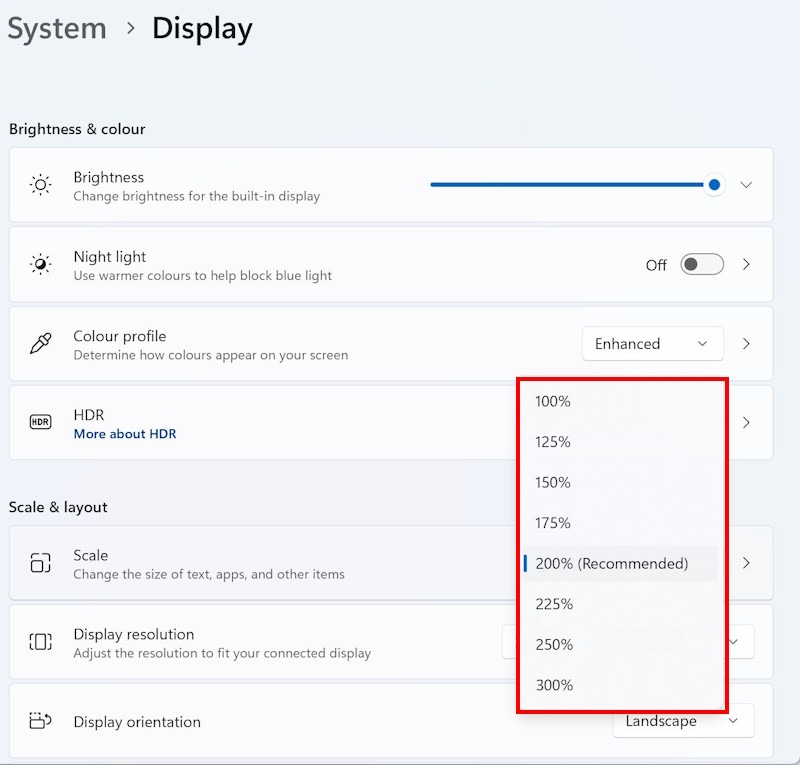Click the brightness slider handle
The image size is (800, 765).
714,185
